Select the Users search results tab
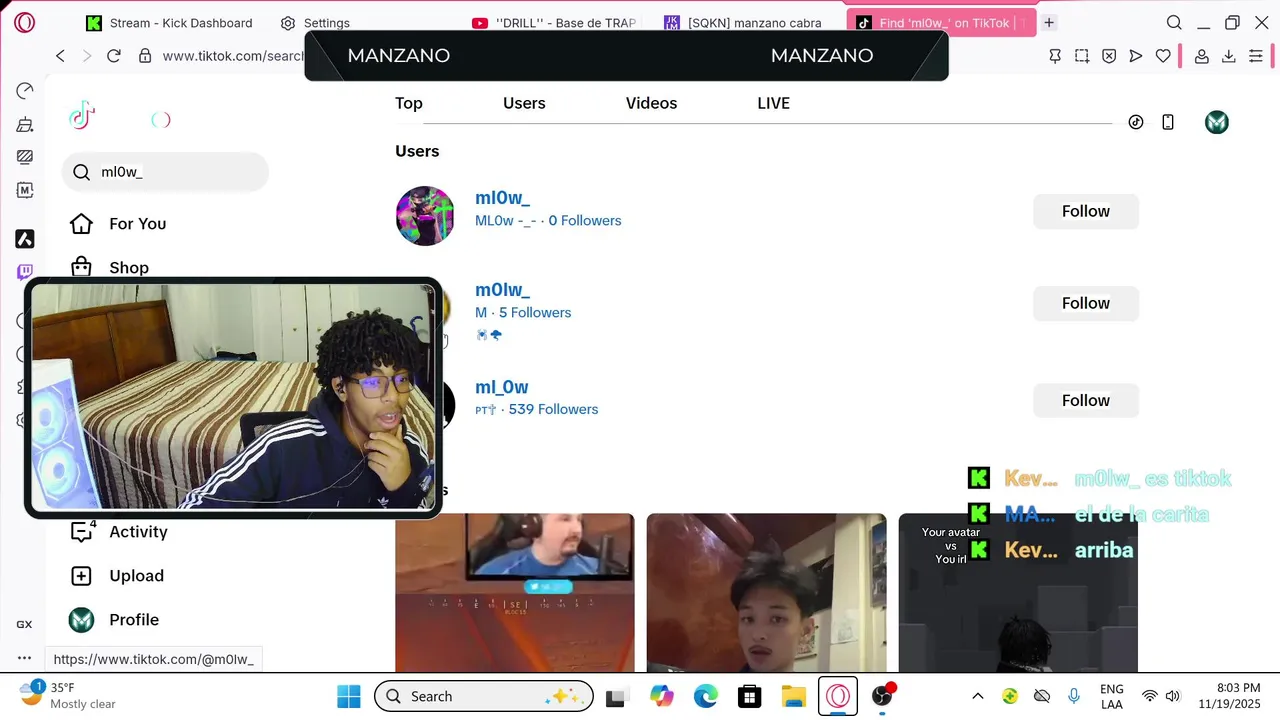 (x=524, y=103)
